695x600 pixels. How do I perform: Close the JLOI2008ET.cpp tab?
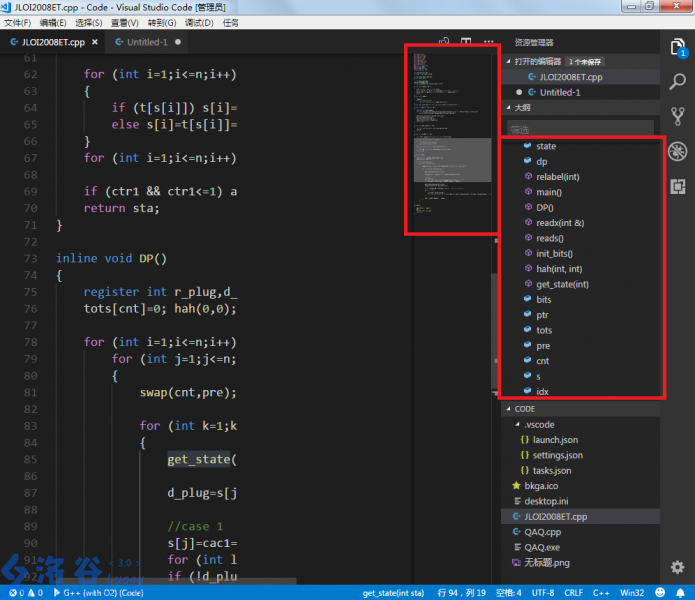click(95, 42)
